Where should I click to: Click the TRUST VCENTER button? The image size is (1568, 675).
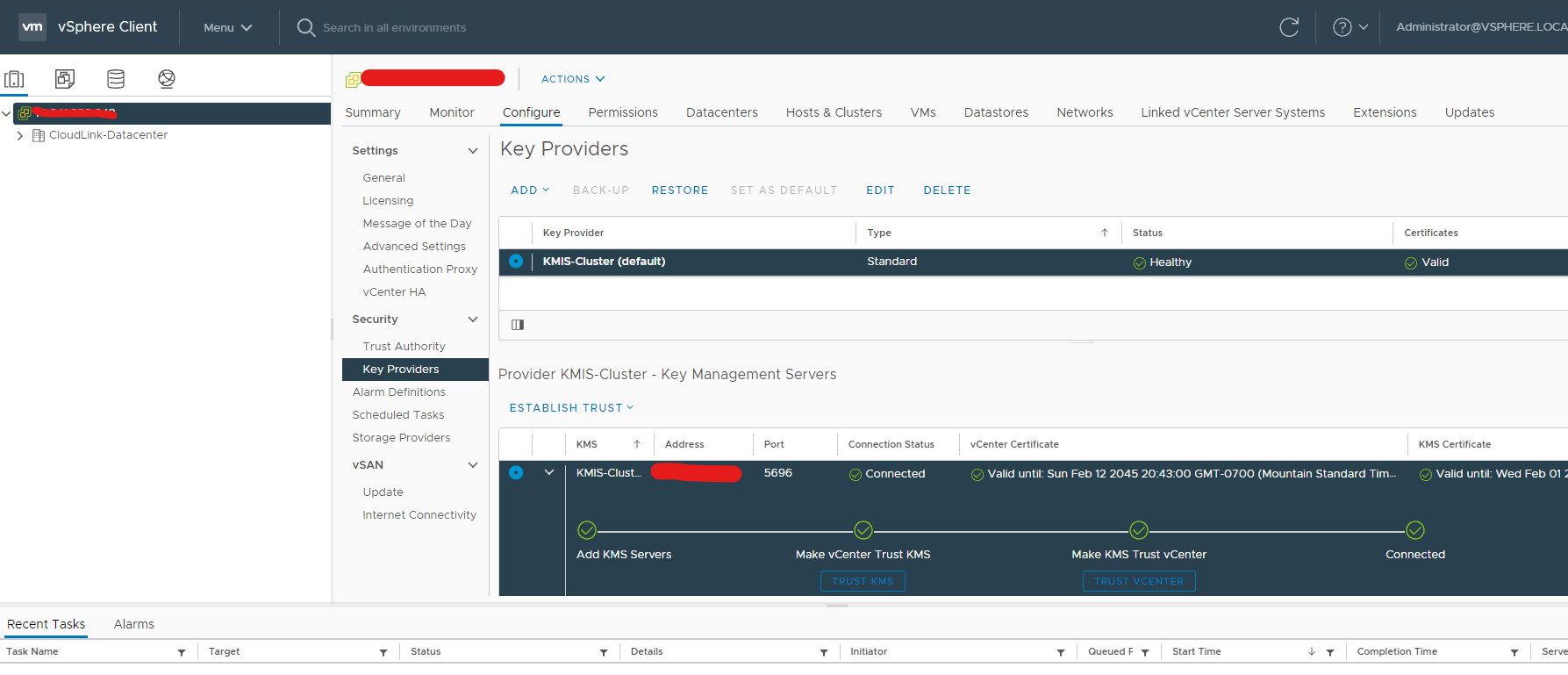1138,581
